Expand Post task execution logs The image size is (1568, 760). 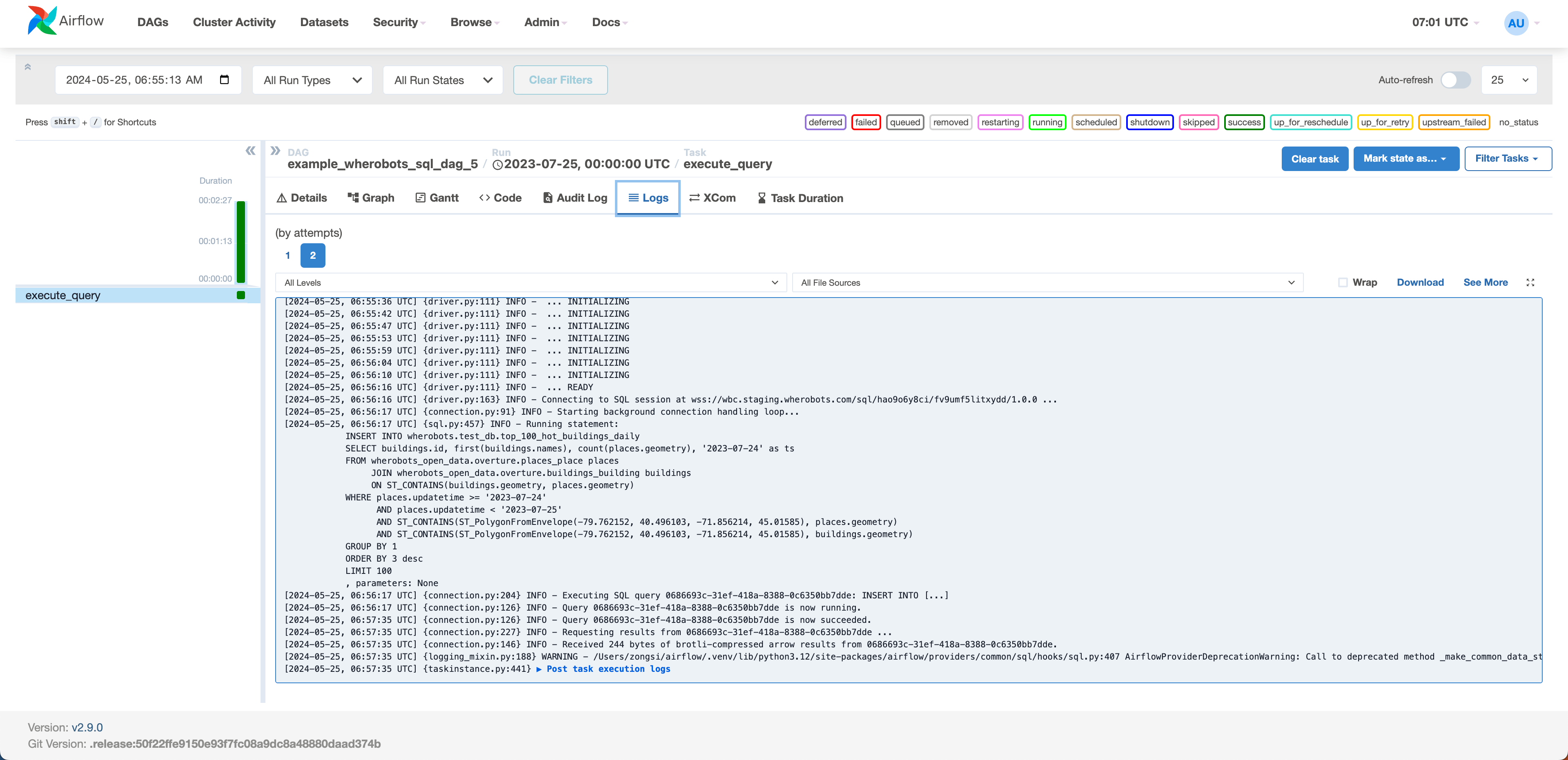coord(603,669)
